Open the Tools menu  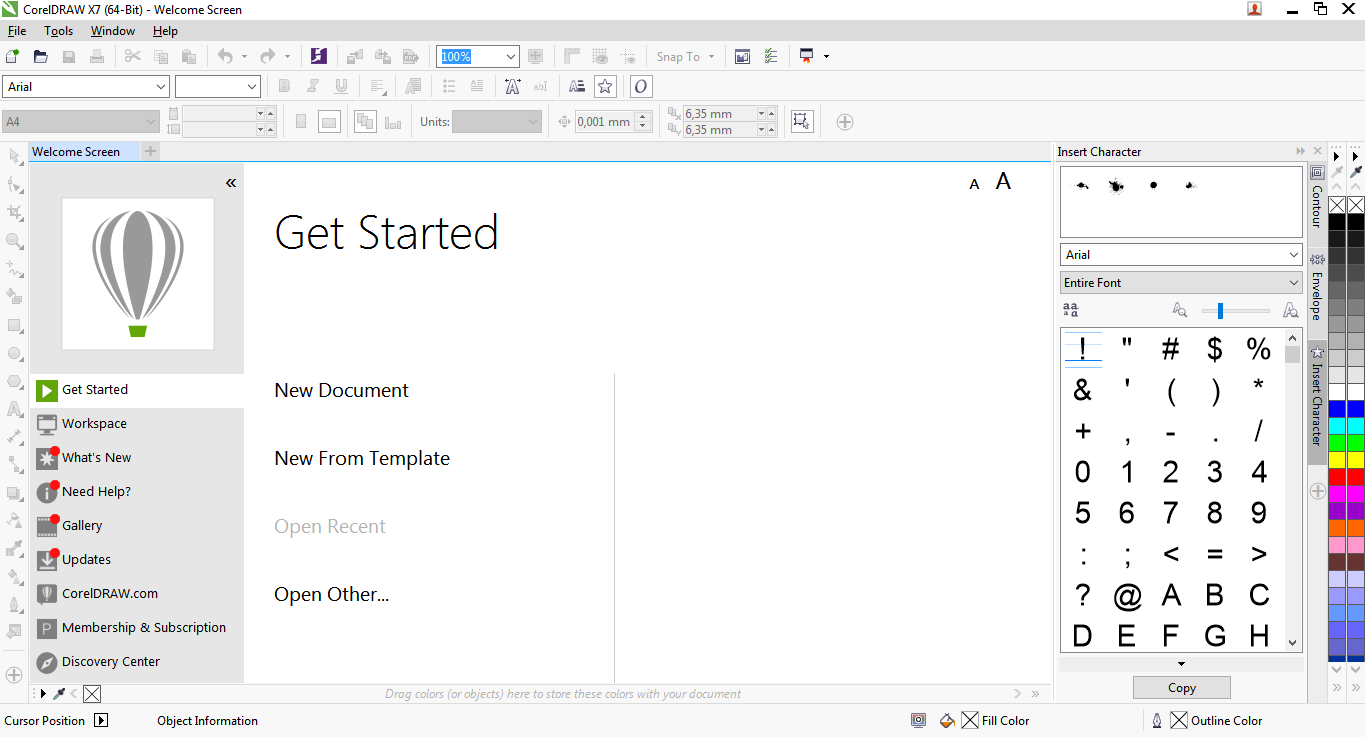coord(59,31)
